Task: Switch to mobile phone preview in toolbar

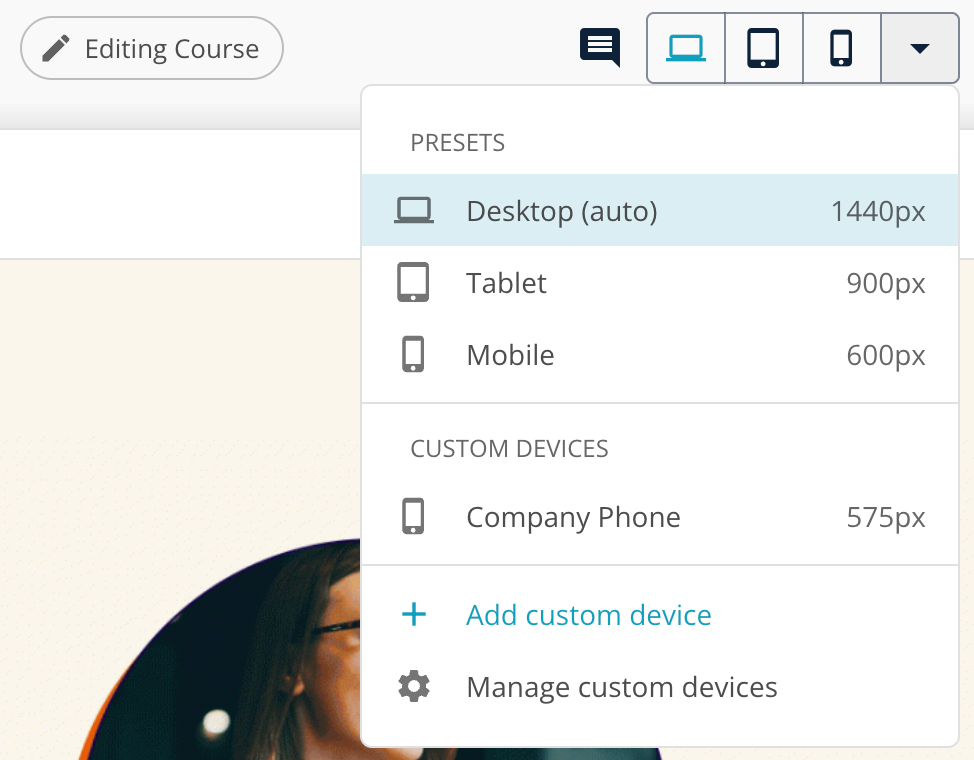Action: click(842, 48)
